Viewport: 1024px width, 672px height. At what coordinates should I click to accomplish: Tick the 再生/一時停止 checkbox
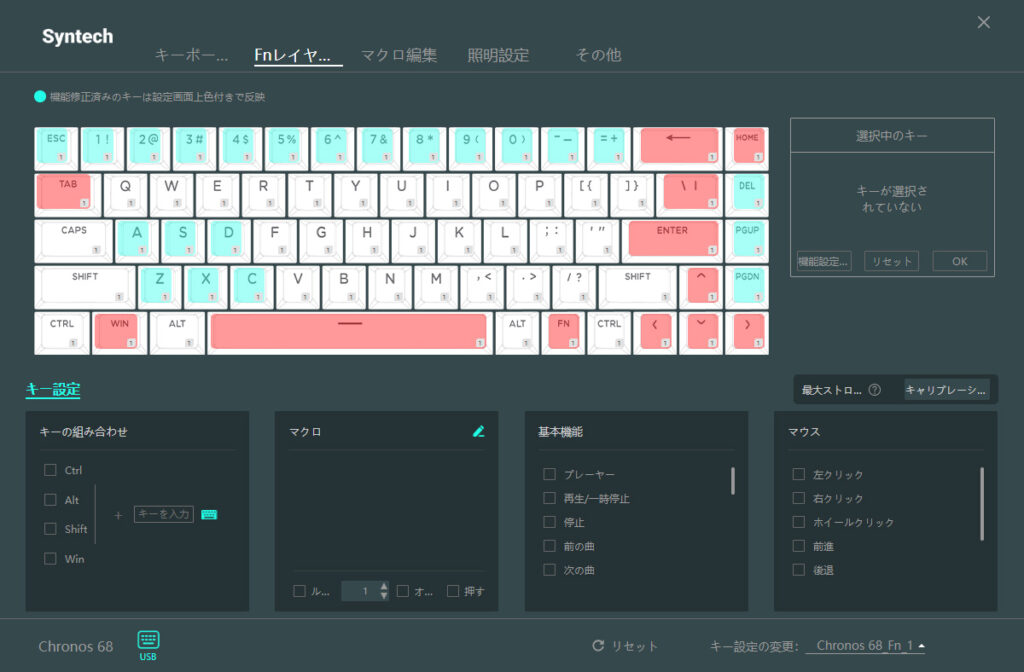pos(549,498)
